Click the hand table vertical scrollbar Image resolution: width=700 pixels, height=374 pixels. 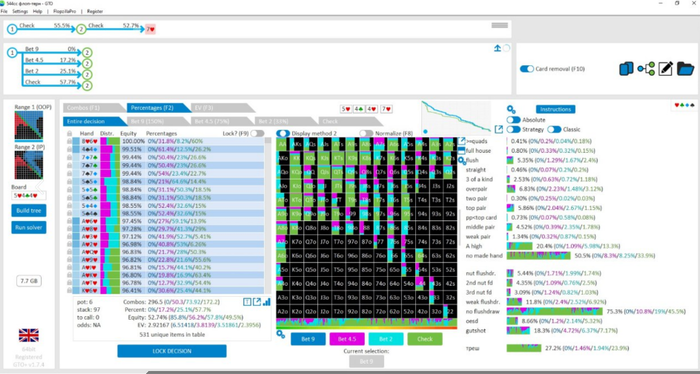(x=268, y=216)
